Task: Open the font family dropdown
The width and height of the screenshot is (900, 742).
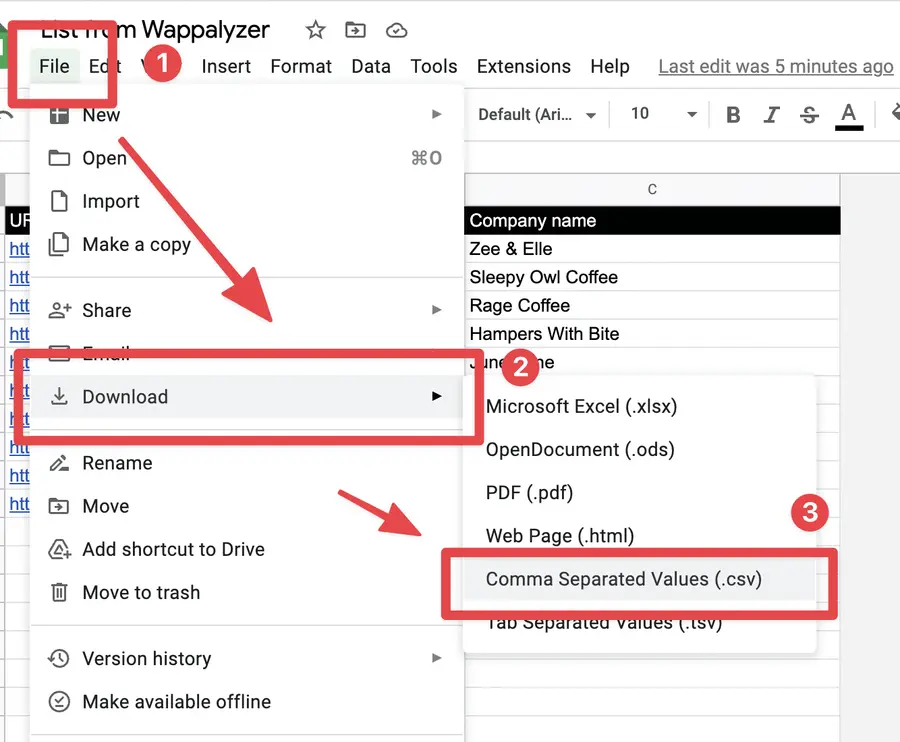Action: (537, 115)
